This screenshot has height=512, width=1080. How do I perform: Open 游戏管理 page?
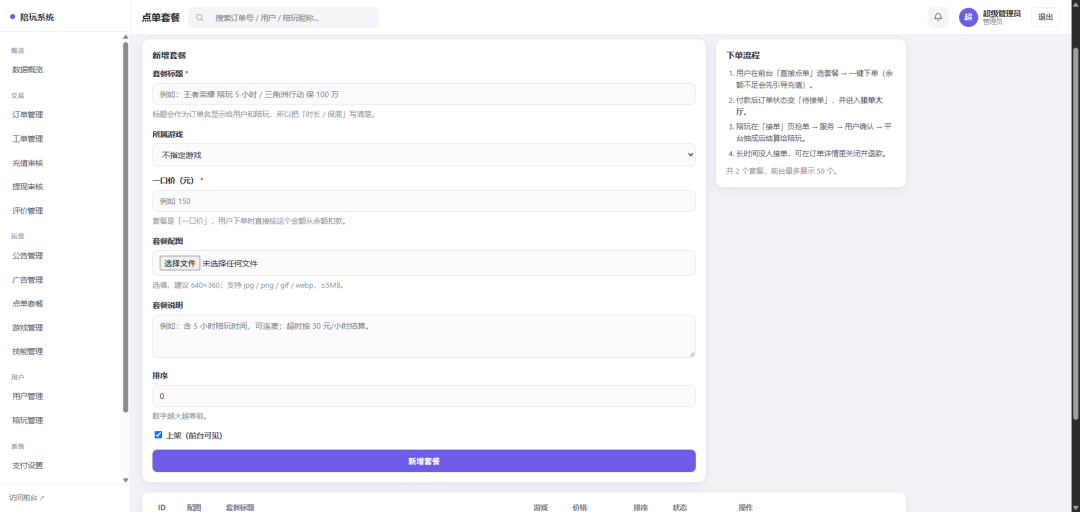(x=28, y=327)
